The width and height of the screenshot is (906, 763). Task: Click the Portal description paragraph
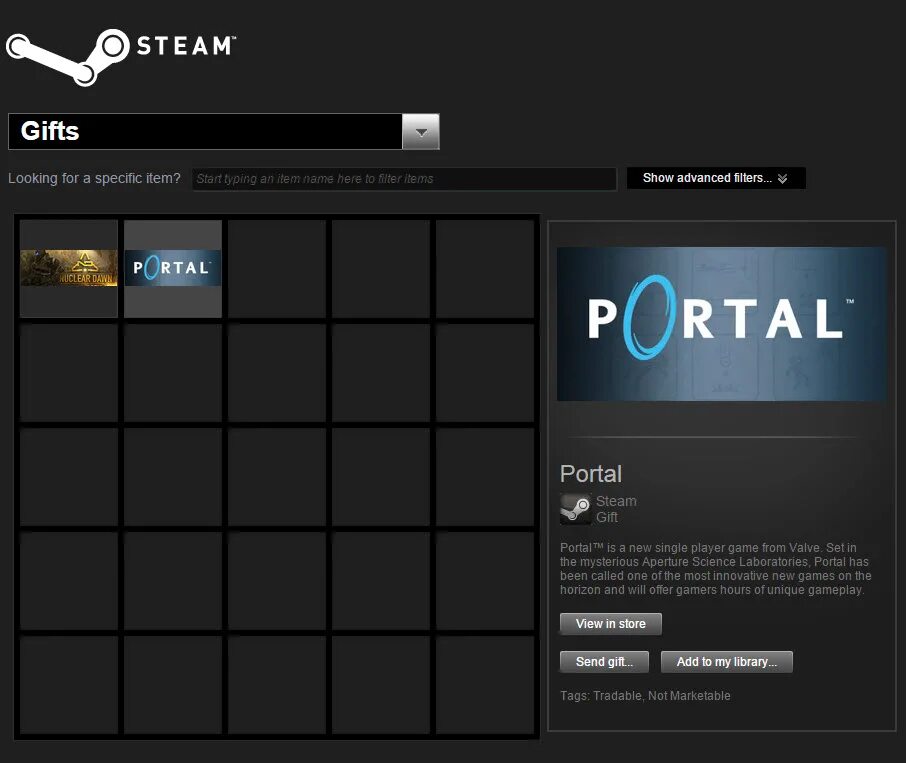[x=715, y=569]
